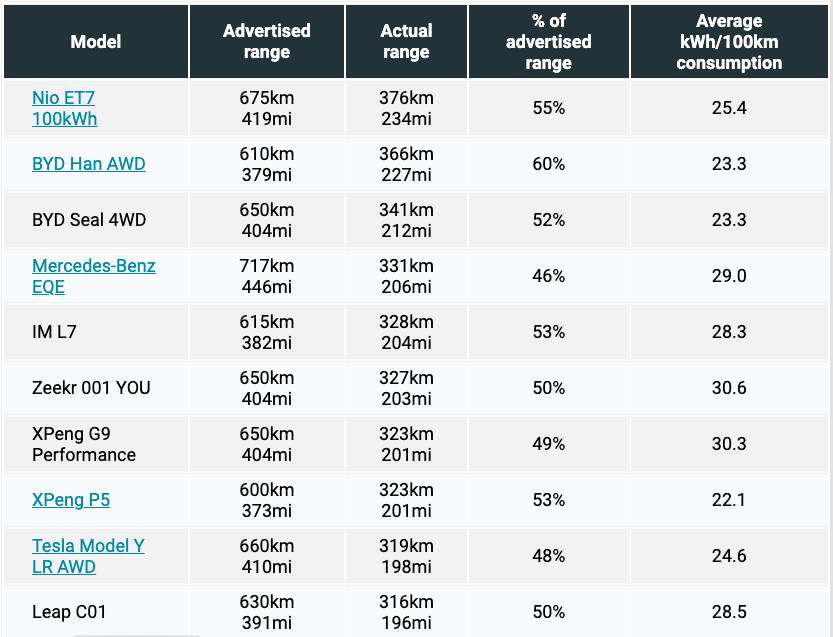
Task: Follow the Mercedes-Benz EQE link
Action: pos(94,276)
